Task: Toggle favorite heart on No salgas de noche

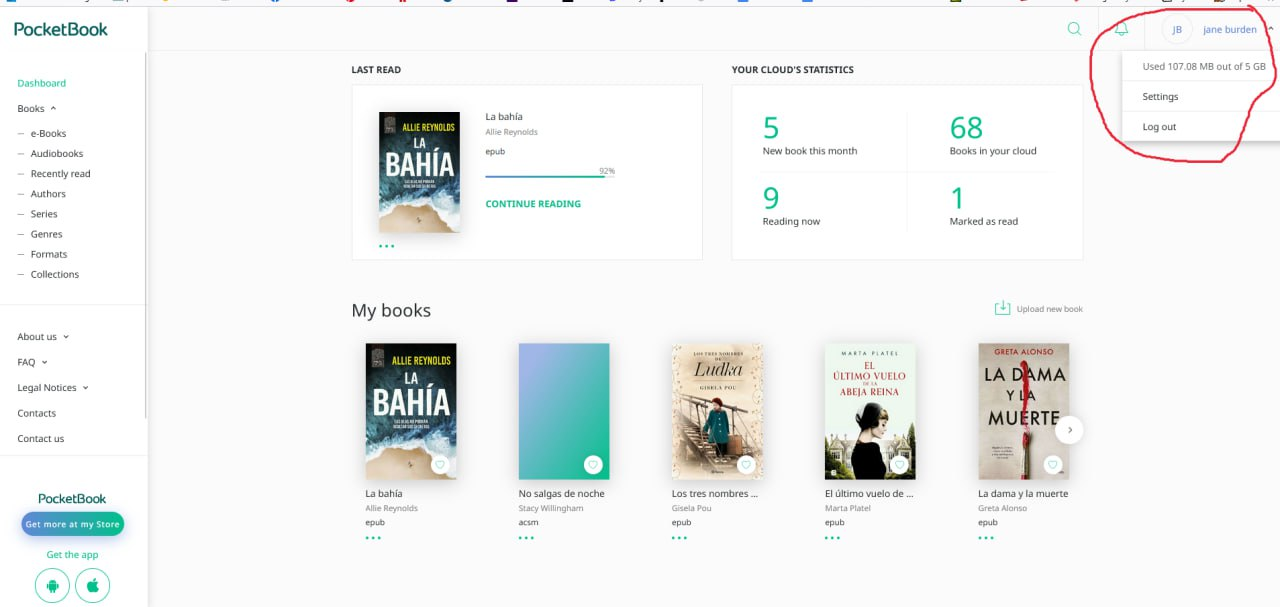Action: (x=593, y=464)
